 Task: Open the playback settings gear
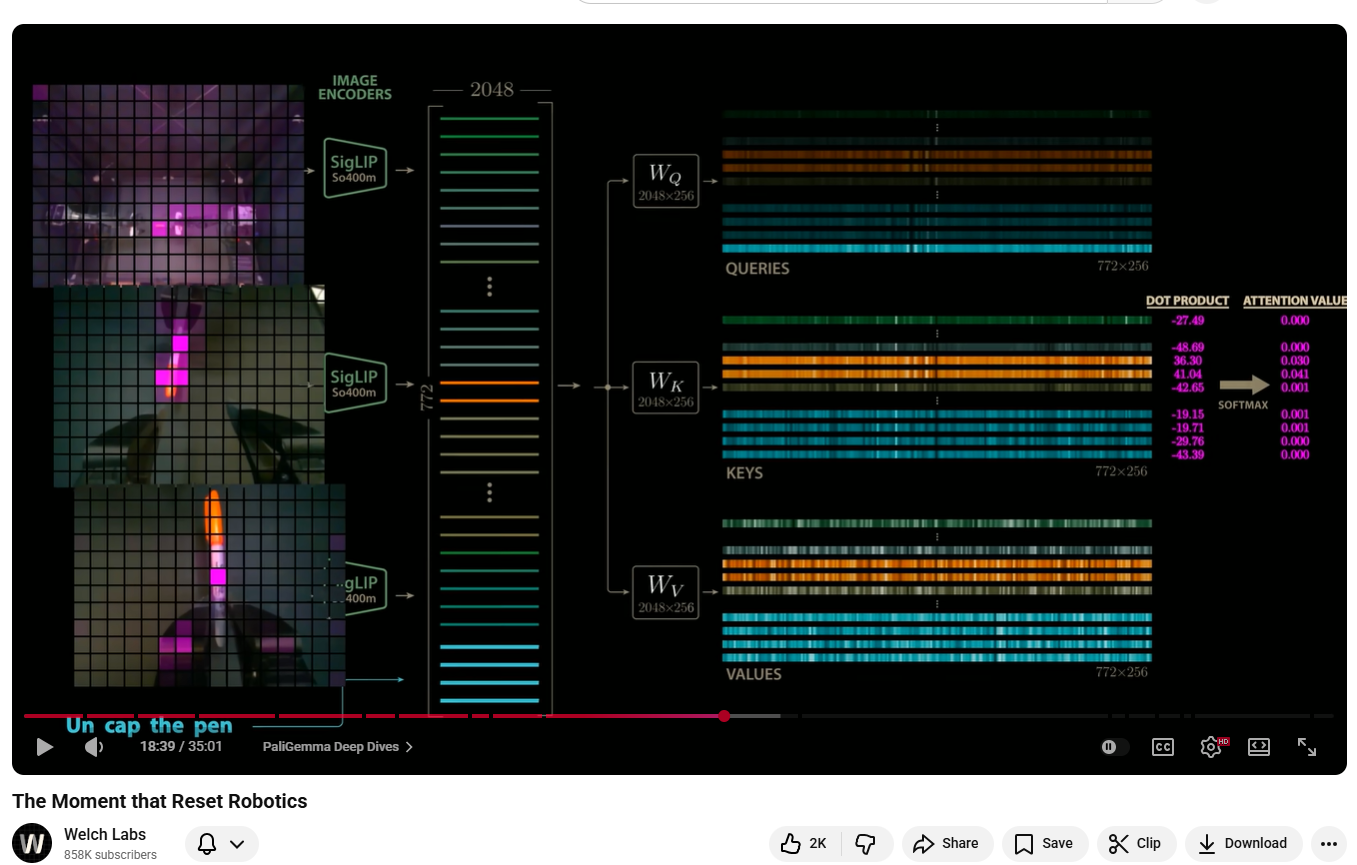click(1210, 746)
